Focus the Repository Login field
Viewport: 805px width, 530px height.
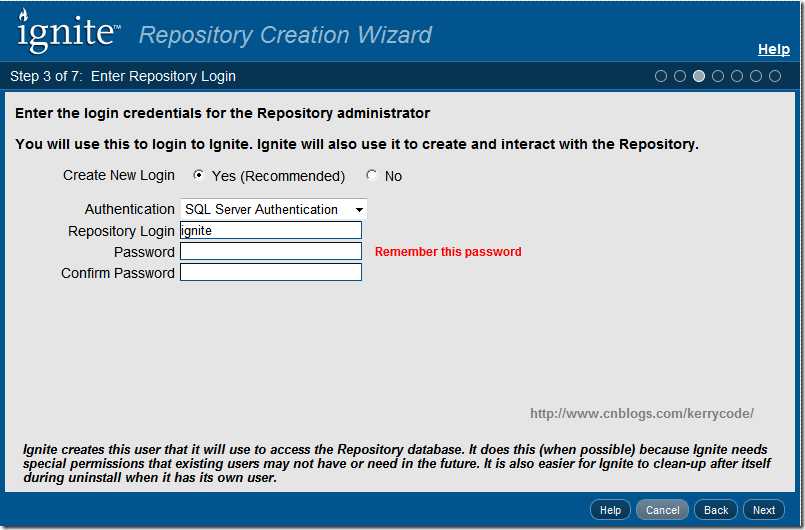coord(271,230)
